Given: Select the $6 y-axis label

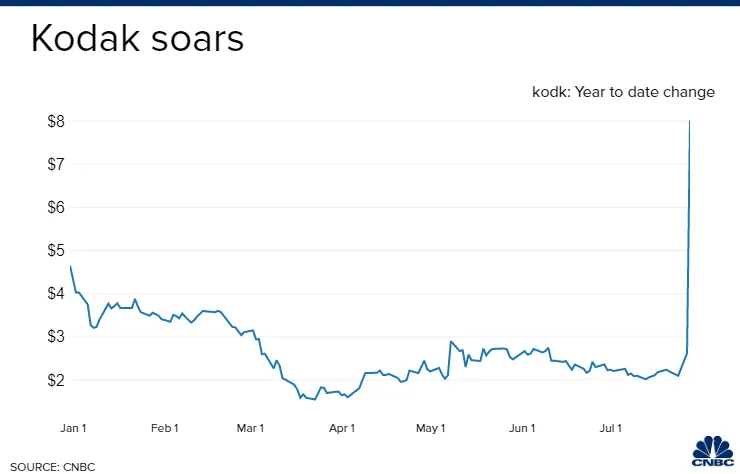Looking at the screenshot, I should (55, 208).
